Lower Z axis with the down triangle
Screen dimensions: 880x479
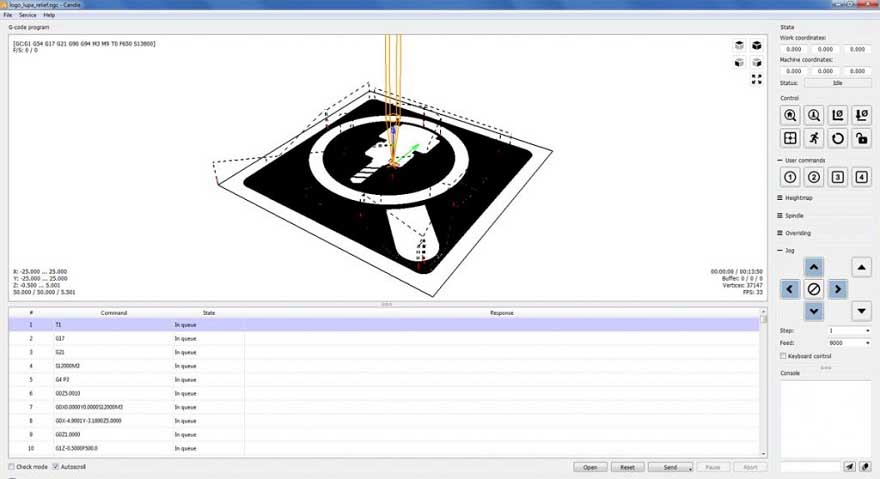point(861,311)
